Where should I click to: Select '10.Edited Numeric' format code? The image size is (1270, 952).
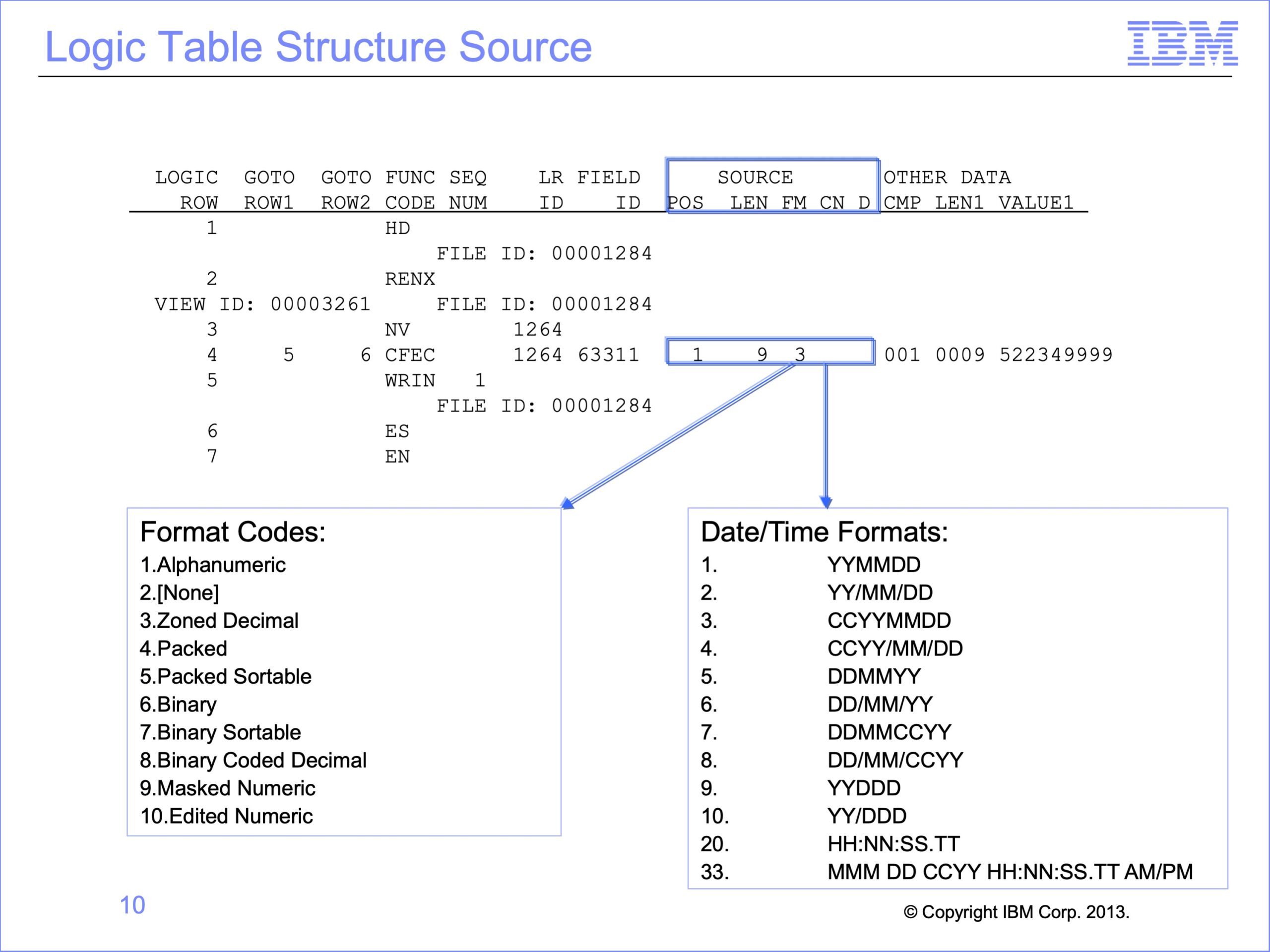(226, 816)
